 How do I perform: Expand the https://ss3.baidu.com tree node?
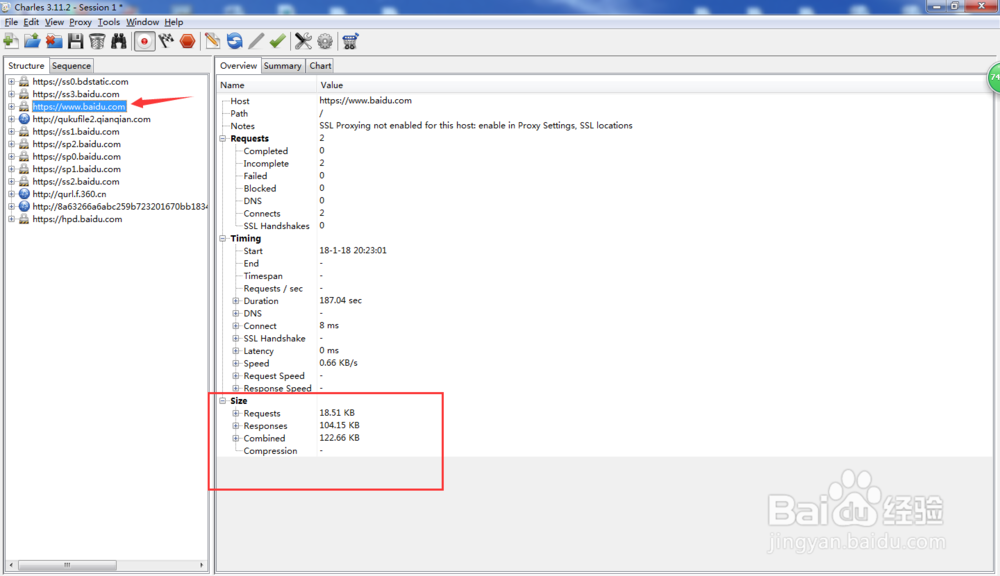(11, 94)
